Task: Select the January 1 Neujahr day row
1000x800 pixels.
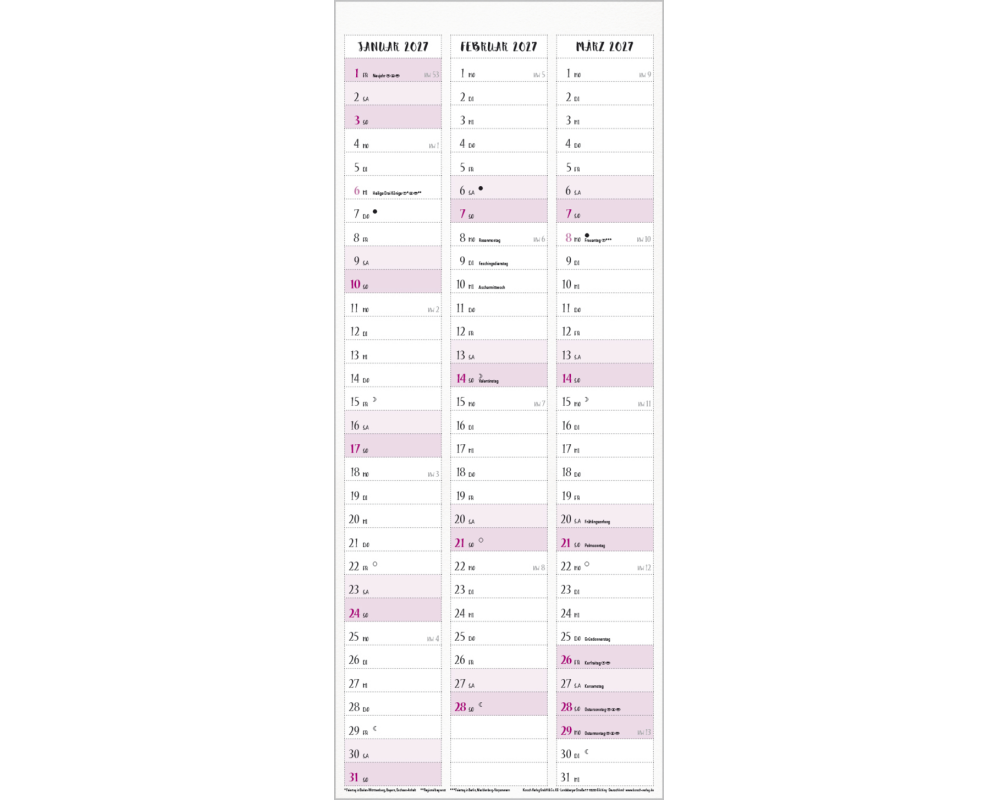Action: (x=393, y=73)
